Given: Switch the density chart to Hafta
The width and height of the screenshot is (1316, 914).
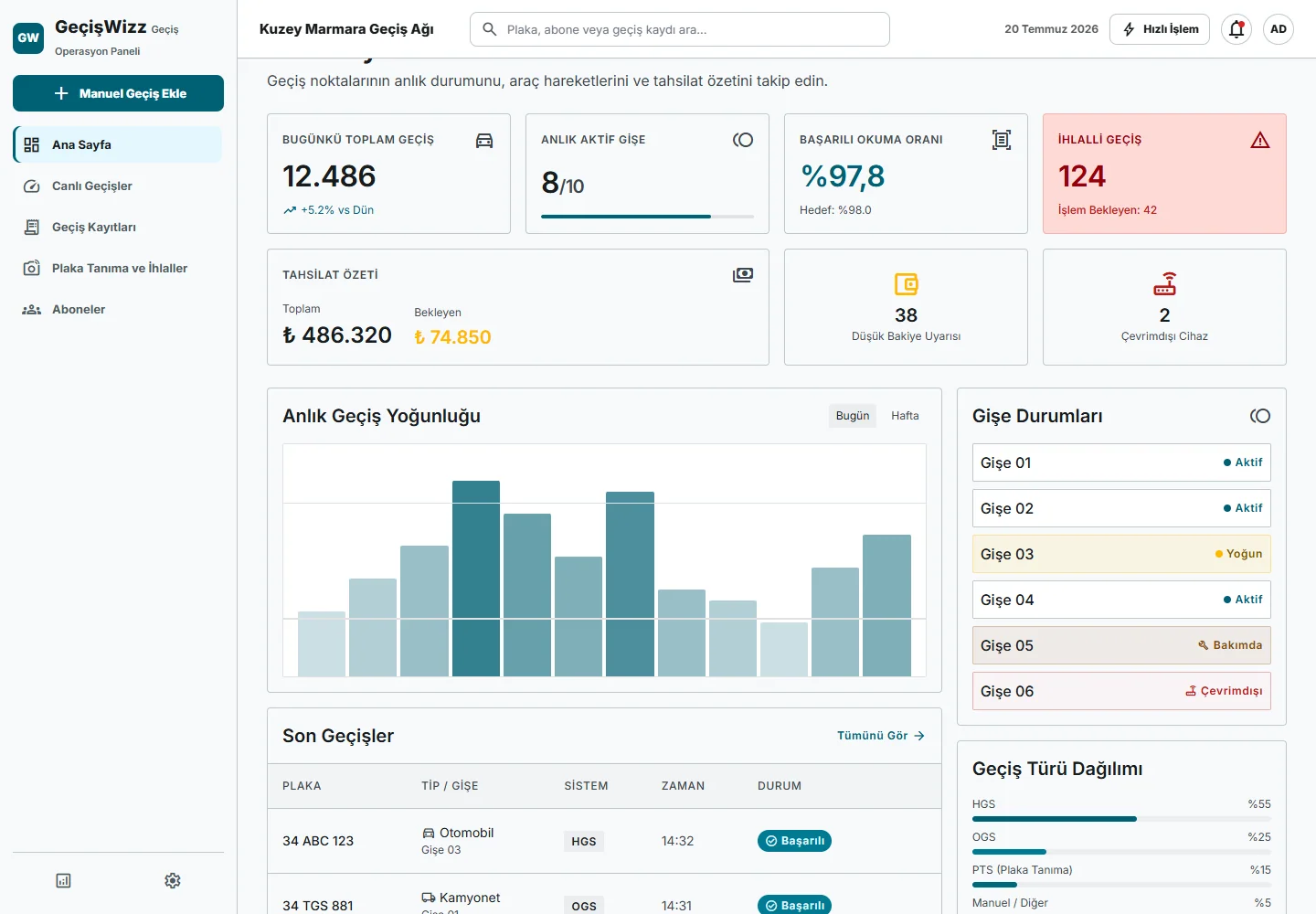Looking at the screenshot, I should pyautogui.click(x=905, y=416).
